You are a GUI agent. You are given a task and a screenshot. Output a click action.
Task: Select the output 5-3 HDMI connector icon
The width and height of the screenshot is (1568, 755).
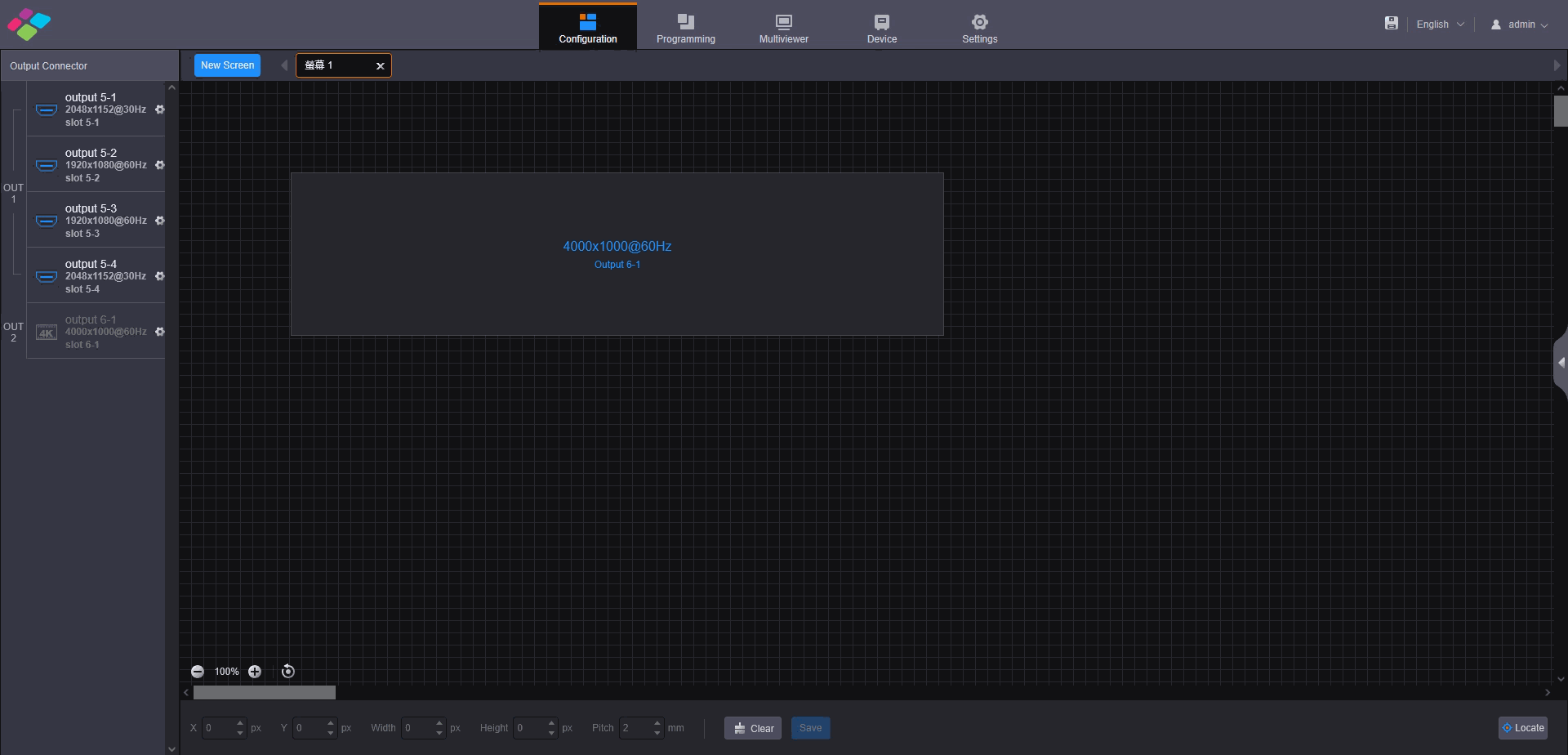pos(47,221)
